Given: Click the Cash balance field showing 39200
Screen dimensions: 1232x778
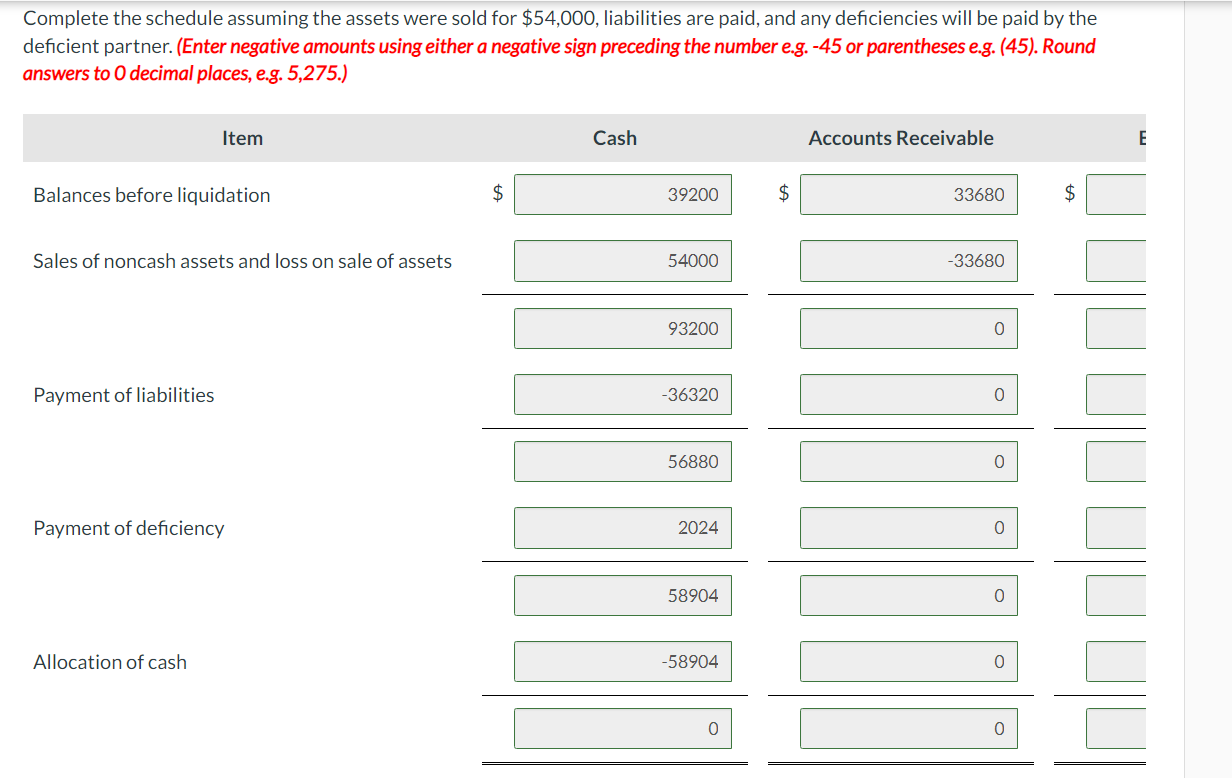Looking at the screenshot, I should (622, 194).
